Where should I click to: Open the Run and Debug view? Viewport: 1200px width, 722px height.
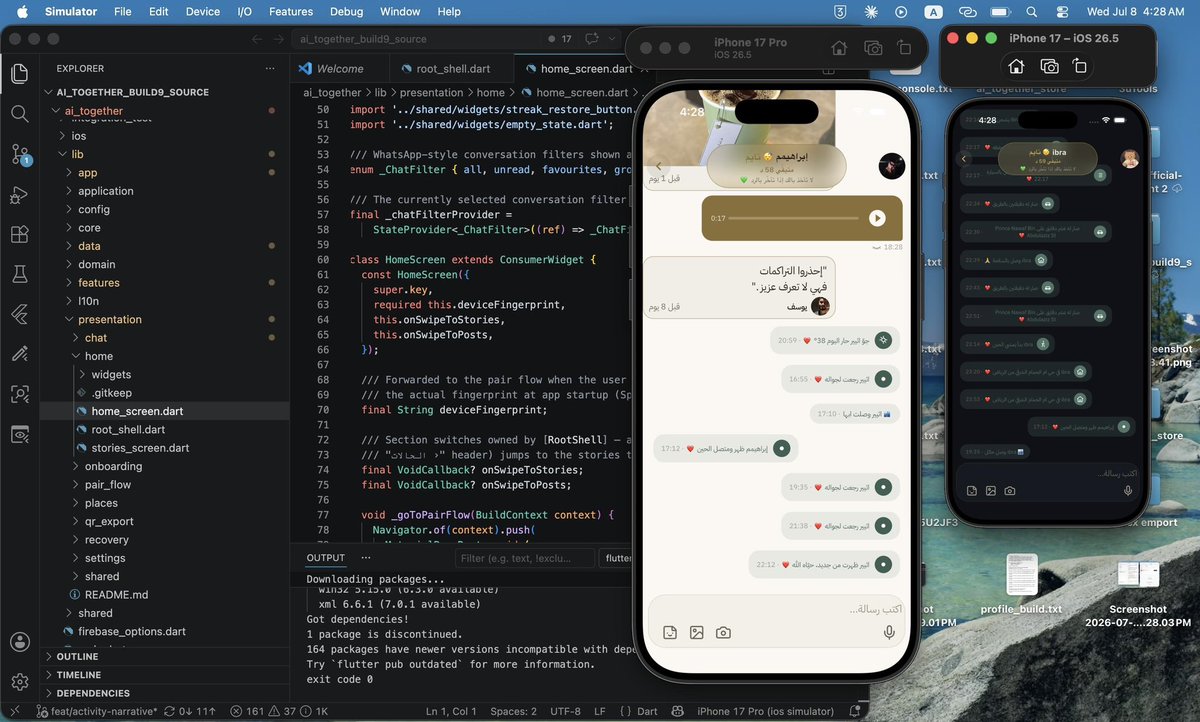point(19,194)
